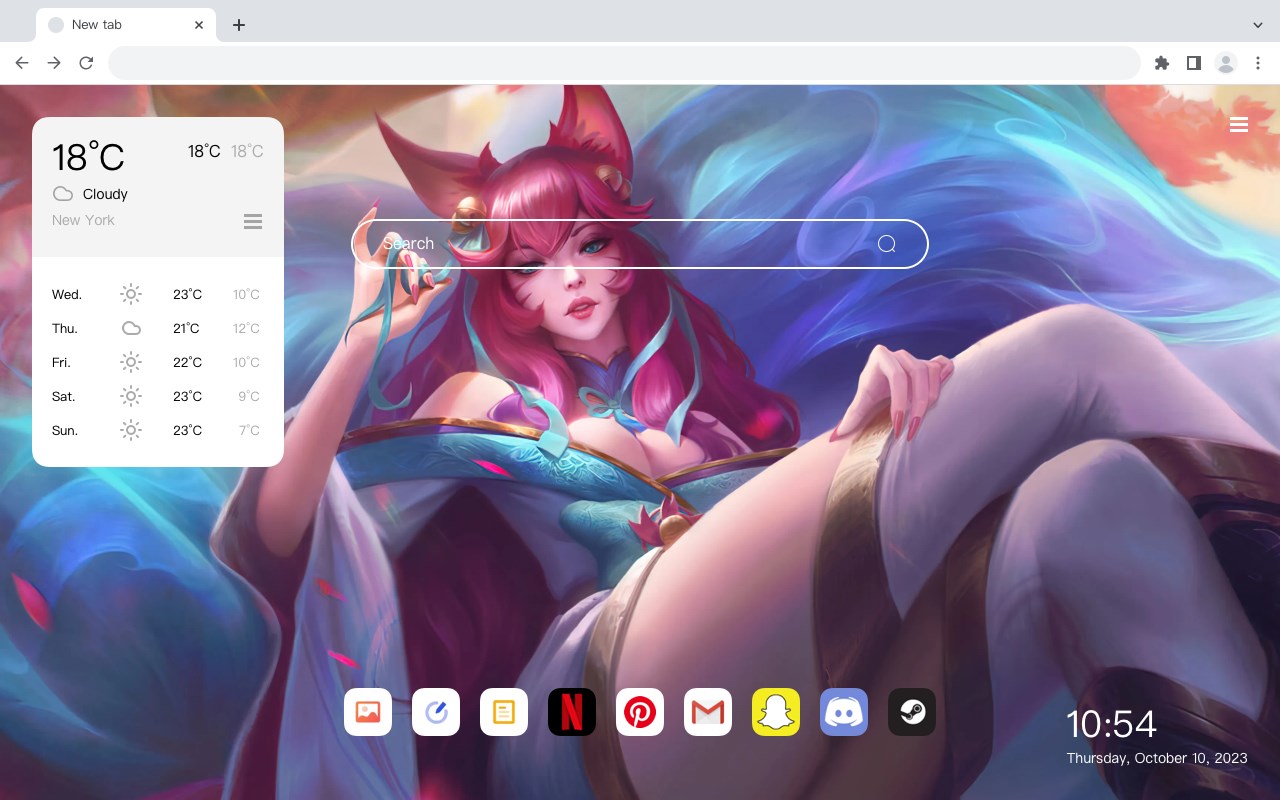Click the 21°C high for Thursday
This screenshot has height=800, width=1280.
186,328
